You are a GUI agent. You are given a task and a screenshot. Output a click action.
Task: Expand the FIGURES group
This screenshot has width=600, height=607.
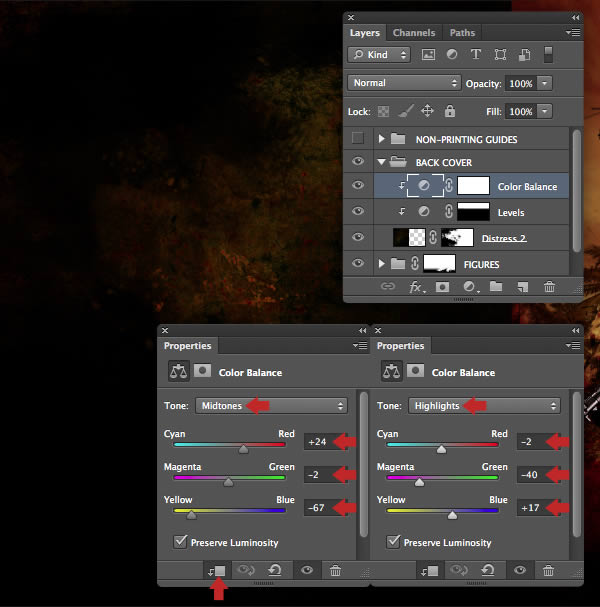coord(381,264)
